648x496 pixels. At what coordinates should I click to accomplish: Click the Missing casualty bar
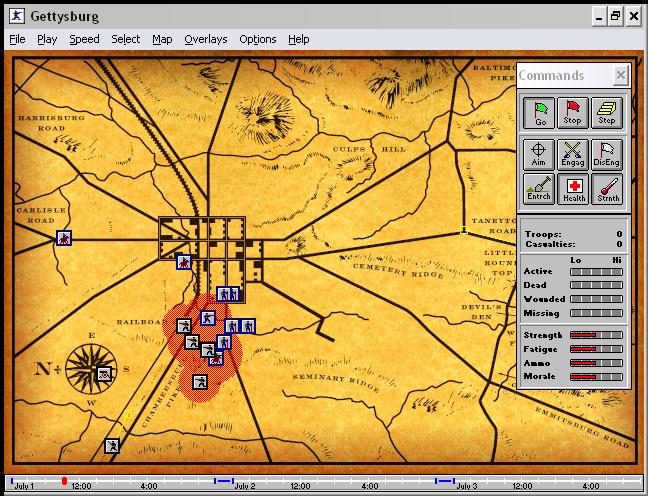[596, 313]
